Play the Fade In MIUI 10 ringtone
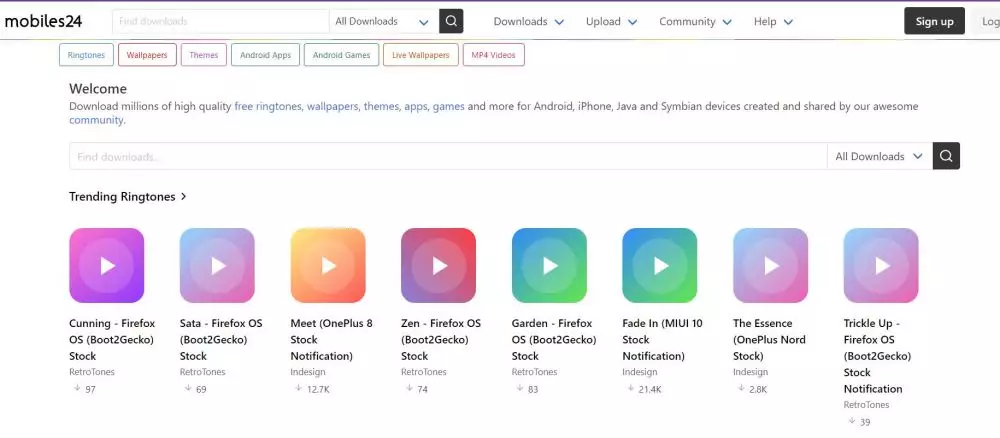This screenshot has width=1000, height=438. coord(659,265)
